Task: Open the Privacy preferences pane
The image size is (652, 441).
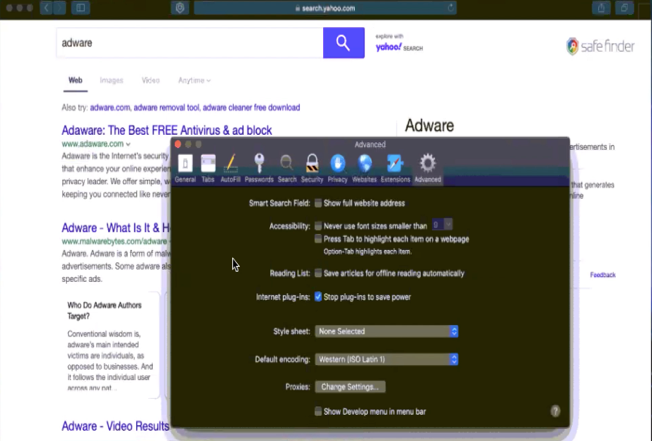Action: tap(338, 168)
